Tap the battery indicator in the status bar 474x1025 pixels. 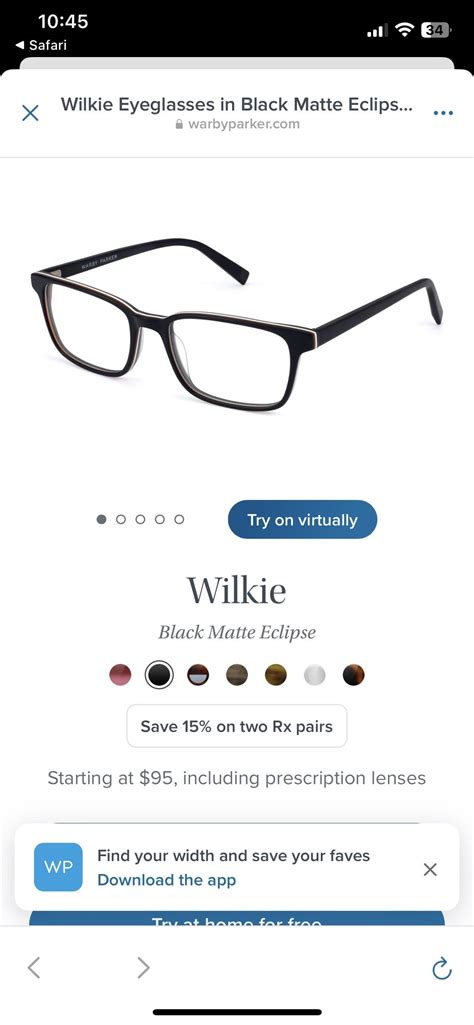point(434,29)
